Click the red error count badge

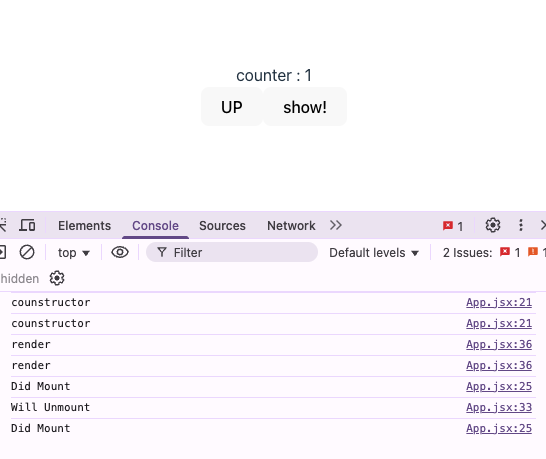tap(453, 226)
